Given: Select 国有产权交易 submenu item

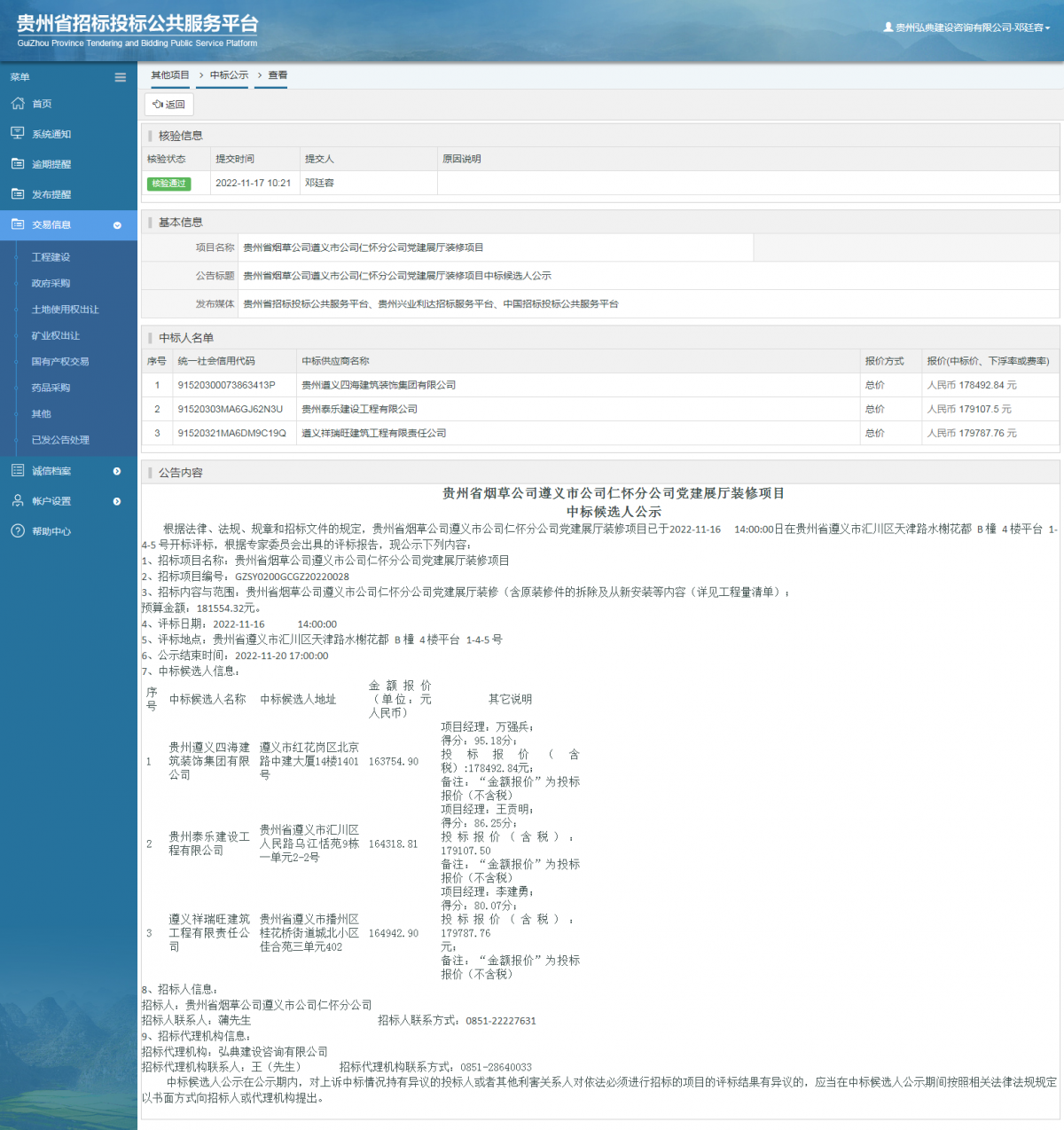Looking at the screenshot, I should [60, 361].
